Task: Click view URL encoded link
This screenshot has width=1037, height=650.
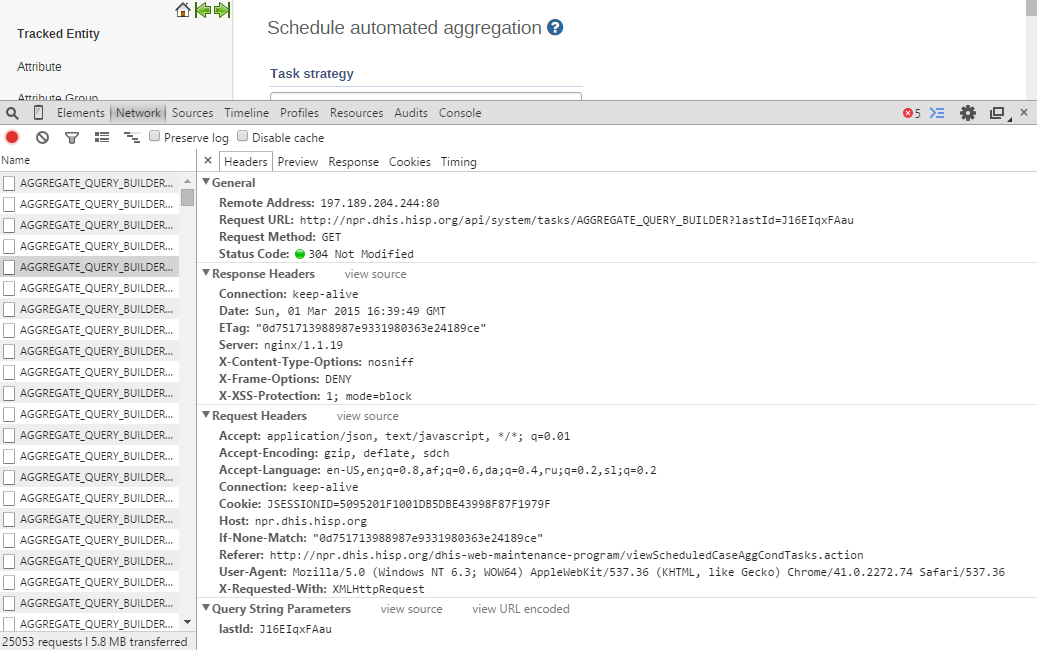Action: click(520, 609)
